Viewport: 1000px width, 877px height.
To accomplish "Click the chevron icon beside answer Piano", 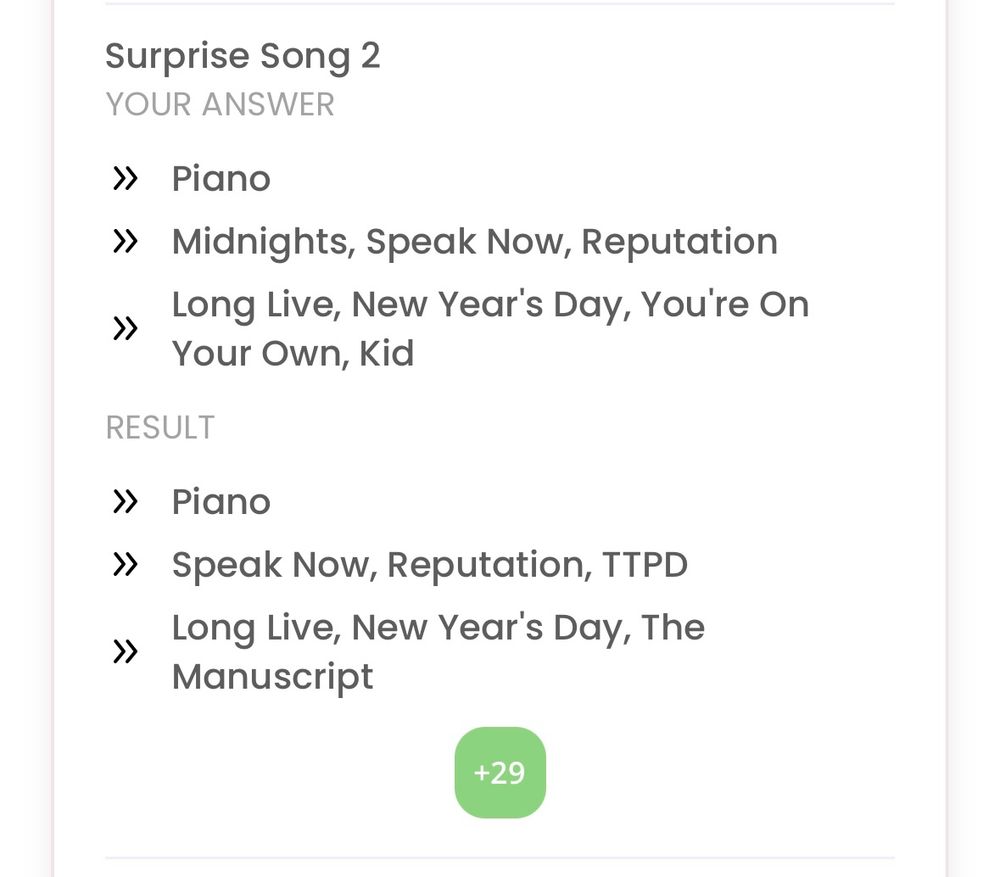I will click(125, 179).
